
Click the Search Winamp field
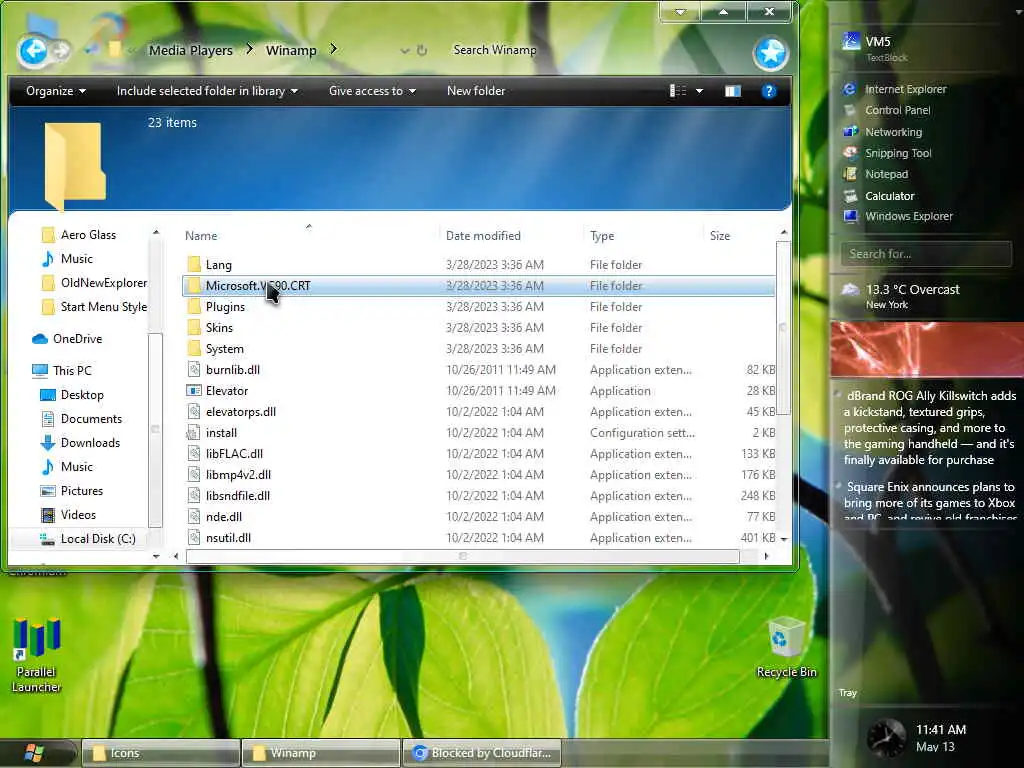click(494, 50)
